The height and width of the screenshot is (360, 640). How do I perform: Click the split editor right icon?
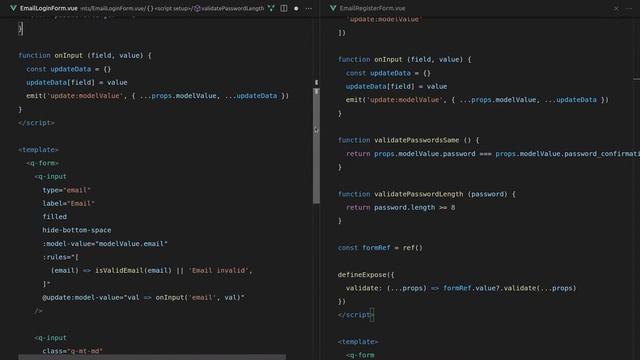[x=284, y=8]
